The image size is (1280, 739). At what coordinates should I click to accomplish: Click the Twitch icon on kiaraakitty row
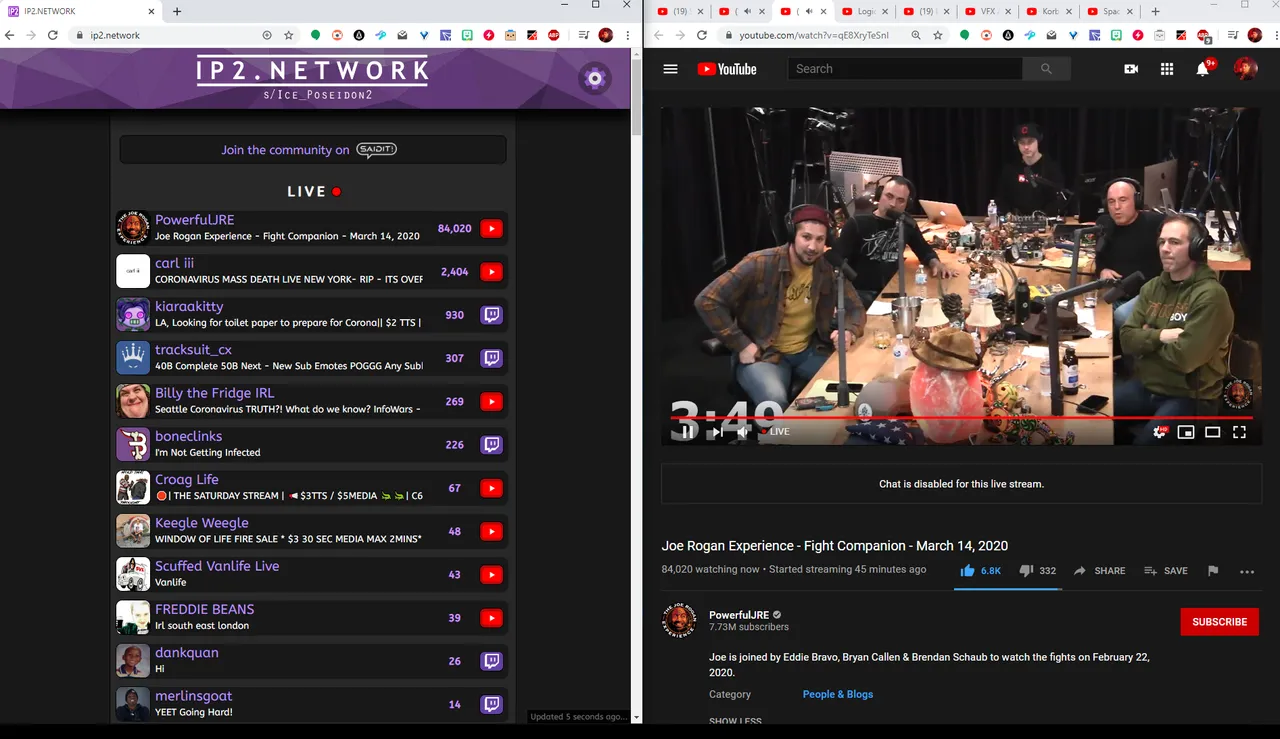(491, 315)
